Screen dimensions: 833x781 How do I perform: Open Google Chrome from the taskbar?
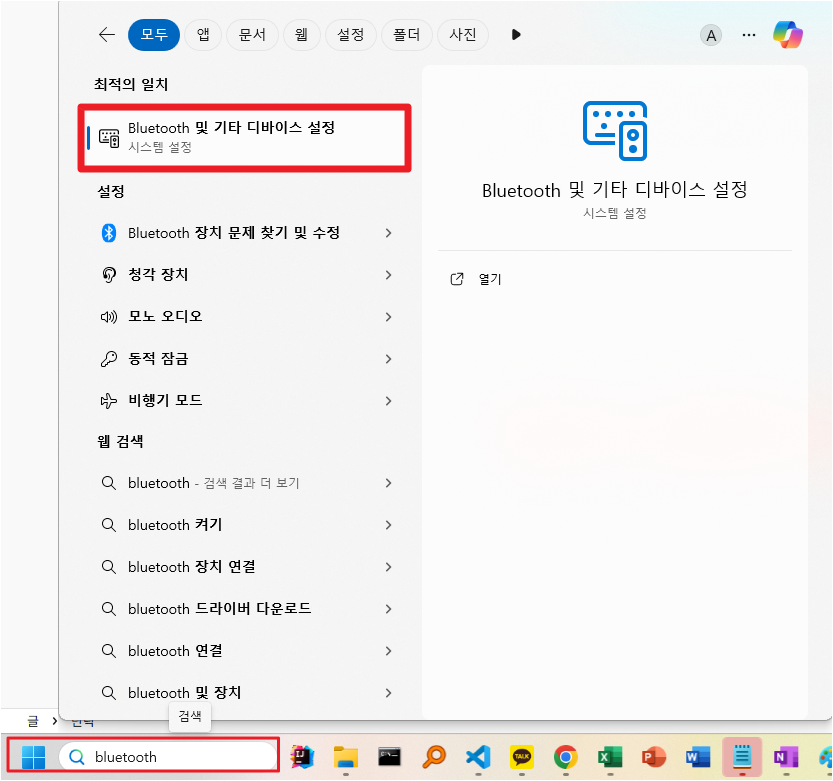click(566, 757)
